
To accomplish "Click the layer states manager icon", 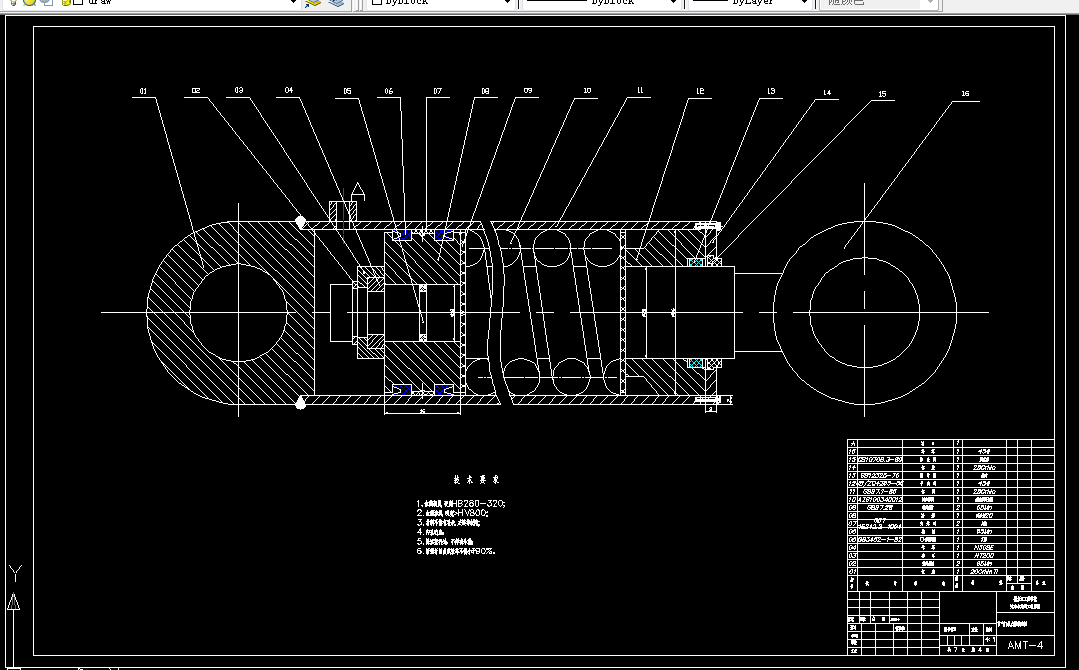I will 336,2.
